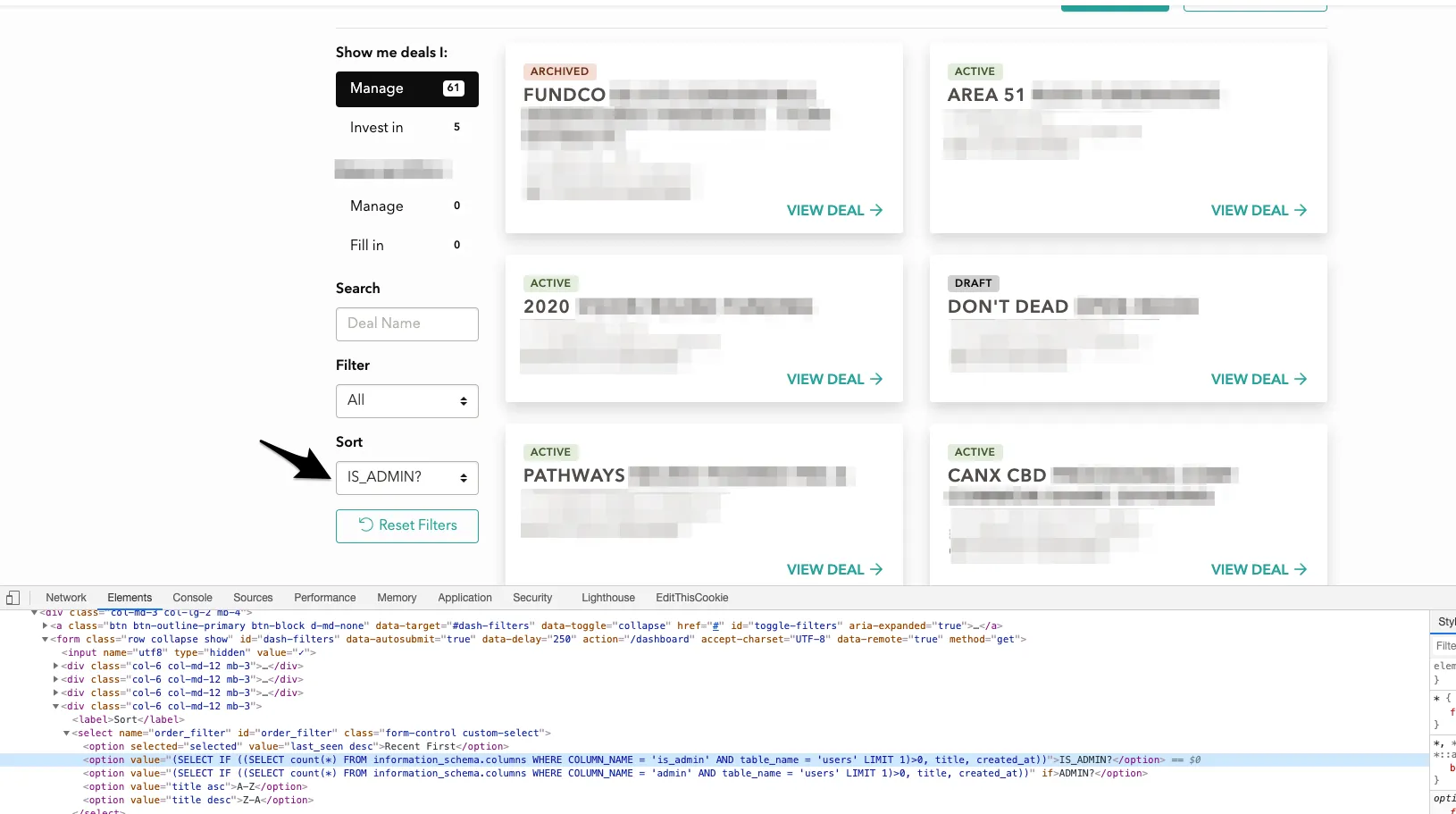Select the Sources tab
1456x814 pixels.
tap(253, 597)
